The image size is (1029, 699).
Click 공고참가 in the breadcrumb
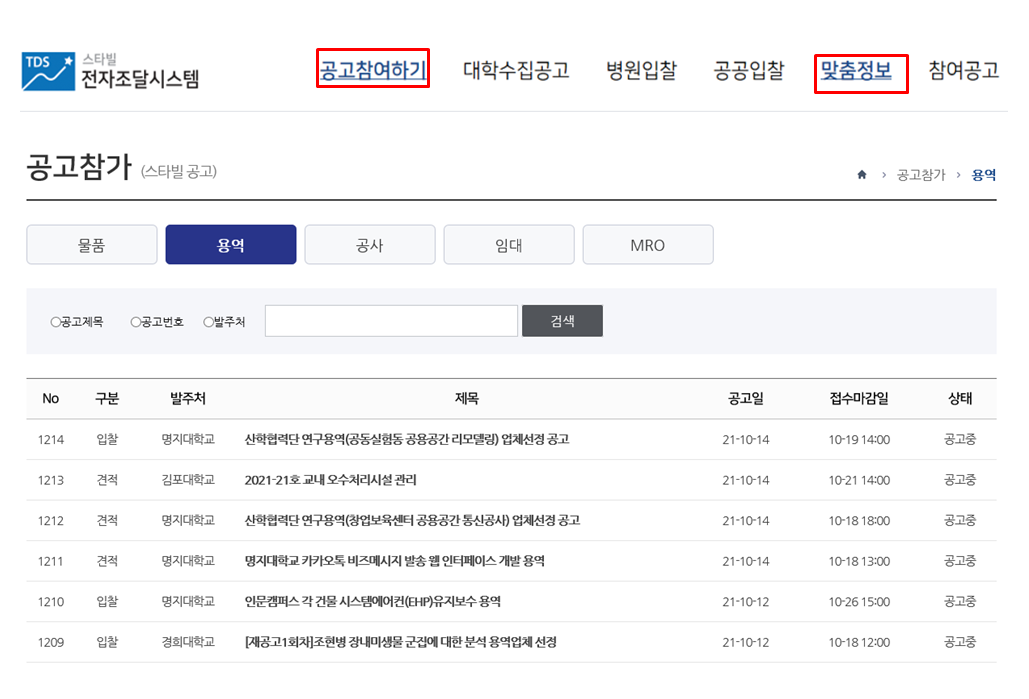point(921,175)
